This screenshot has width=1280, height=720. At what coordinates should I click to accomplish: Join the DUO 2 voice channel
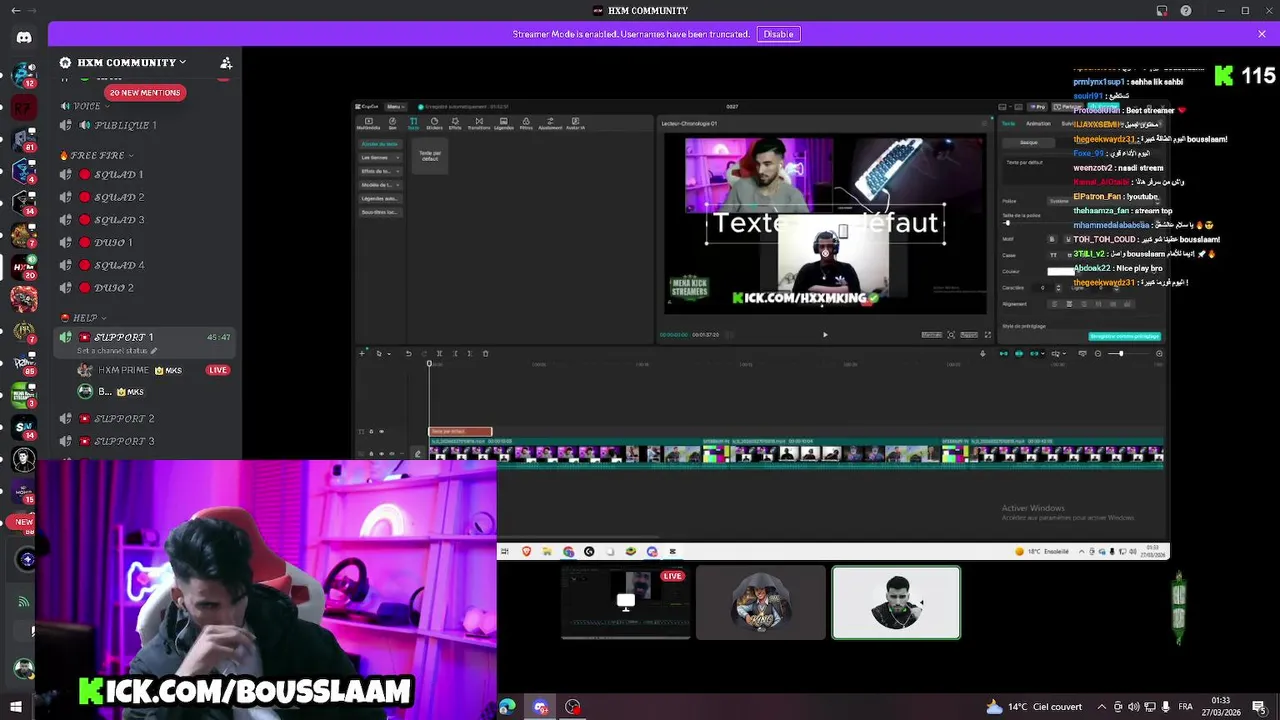point(146,288)
